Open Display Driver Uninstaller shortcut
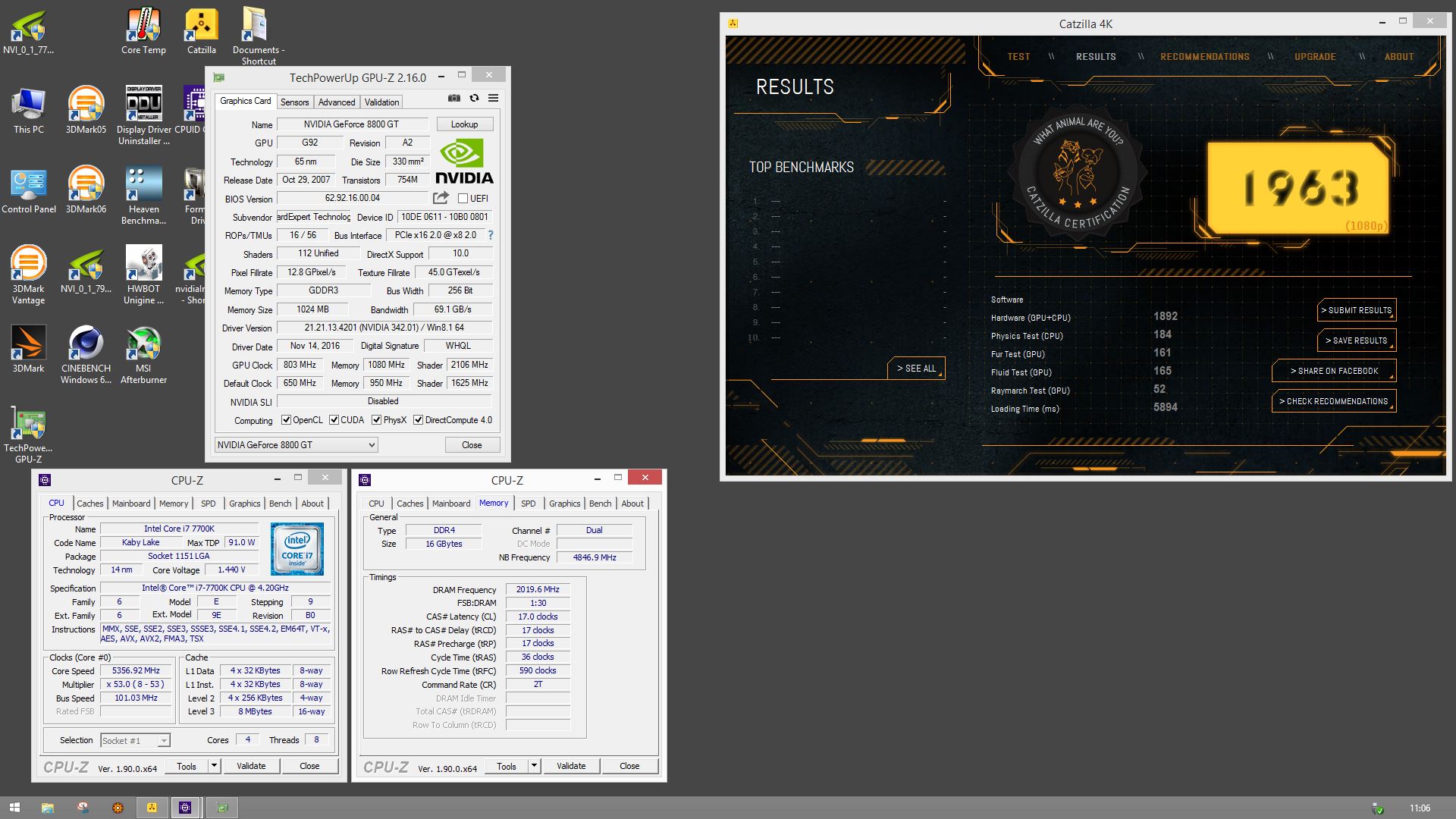 tap(143, 116)
